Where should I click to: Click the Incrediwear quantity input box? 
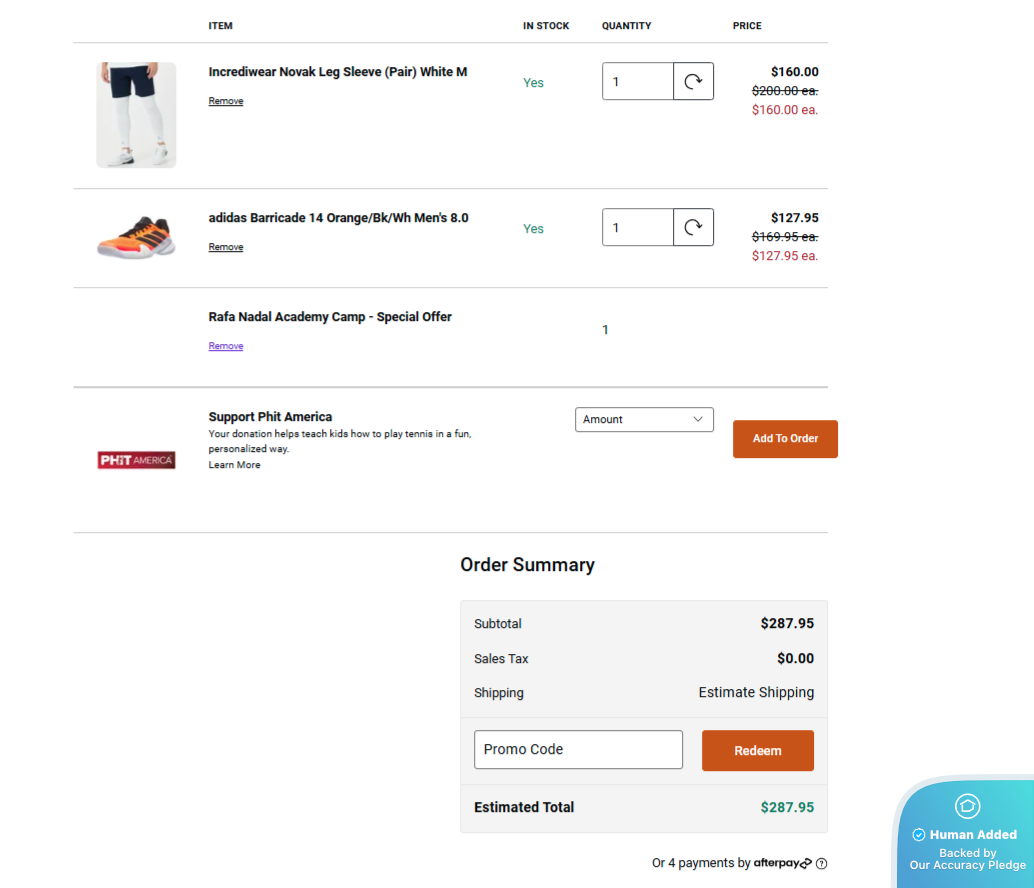[x=637, y=82]
